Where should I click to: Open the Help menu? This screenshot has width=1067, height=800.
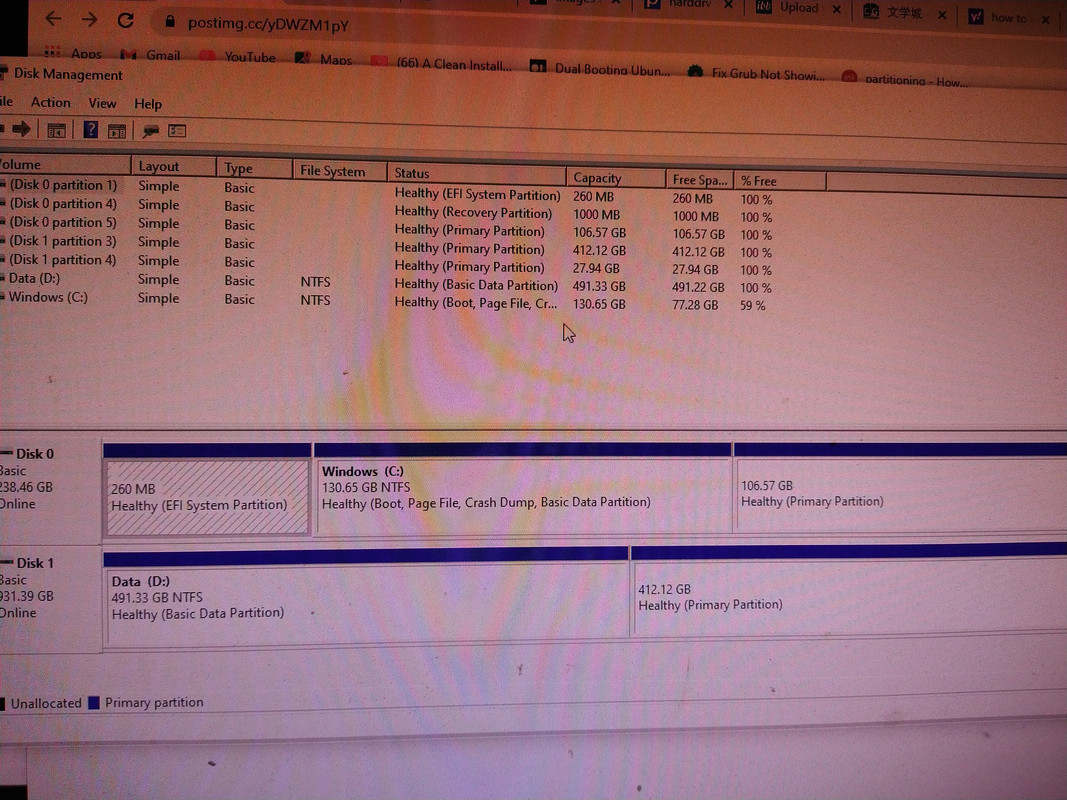[148, 103]
